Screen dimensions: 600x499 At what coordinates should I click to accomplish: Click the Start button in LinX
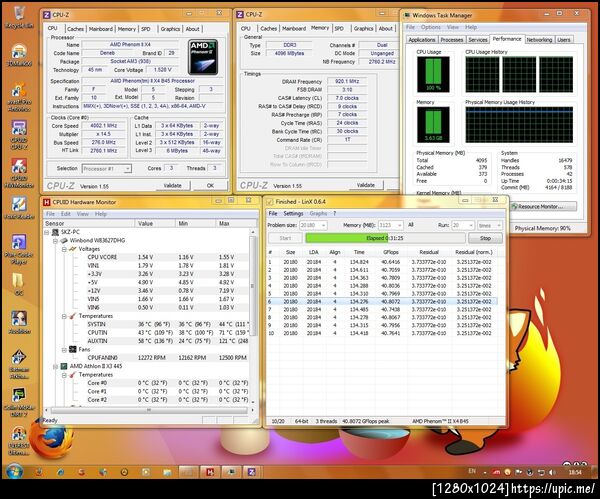[x=285, y=238]
